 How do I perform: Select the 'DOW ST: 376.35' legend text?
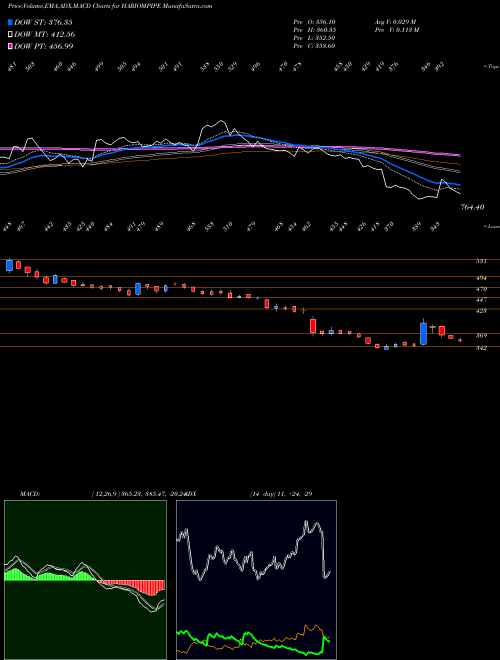click(x=44, y=22)
